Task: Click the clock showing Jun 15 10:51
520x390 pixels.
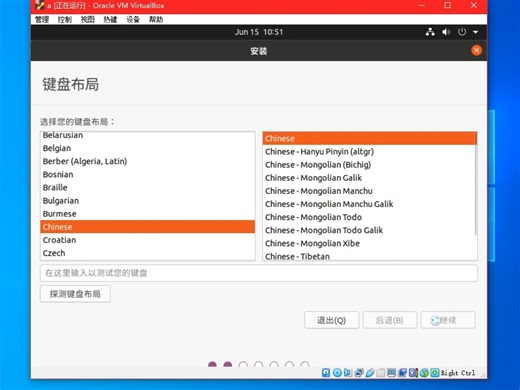Action: (259, 32)
